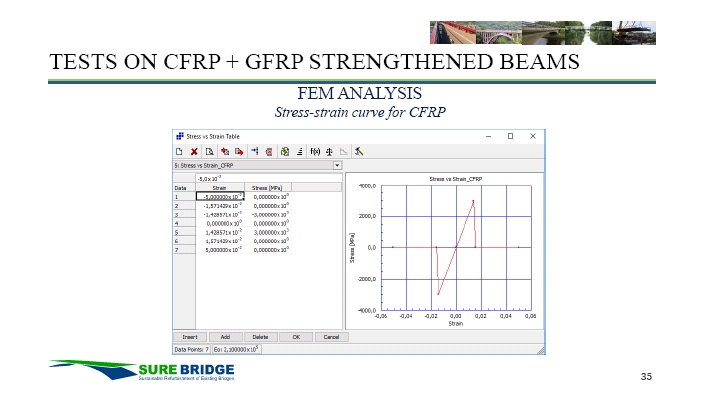Click the Delete button
This screenshot has height=396, width=704.
[260, 337]
